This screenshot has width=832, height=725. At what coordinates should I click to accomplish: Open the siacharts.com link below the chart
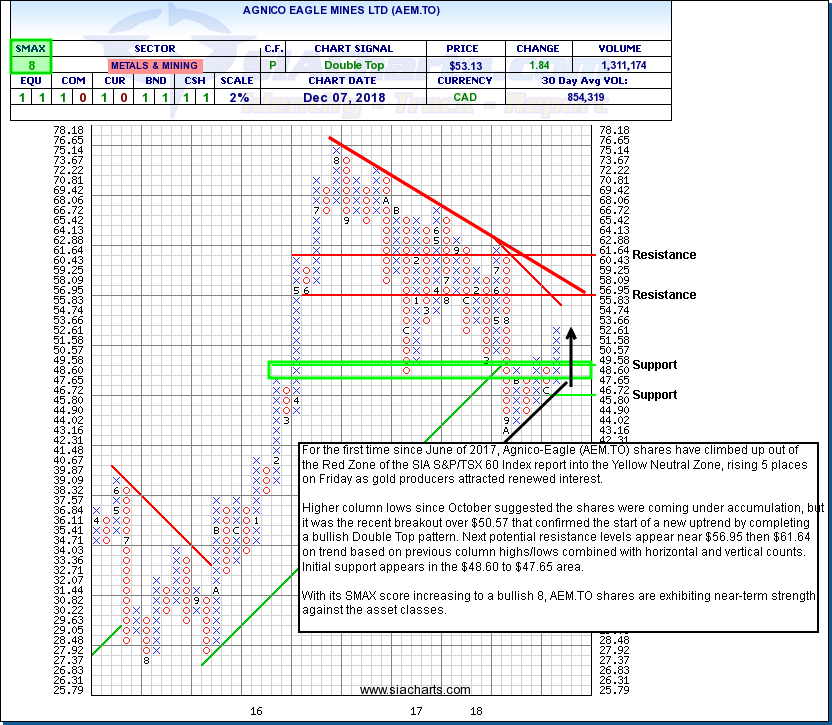click(x=414, y=690)
